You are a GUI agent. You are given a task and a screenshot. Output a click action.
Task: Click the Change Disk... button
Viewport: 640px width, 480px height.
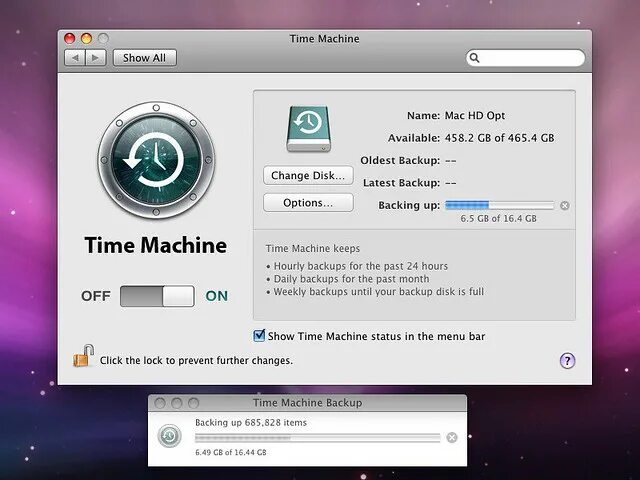pos(308,176)
